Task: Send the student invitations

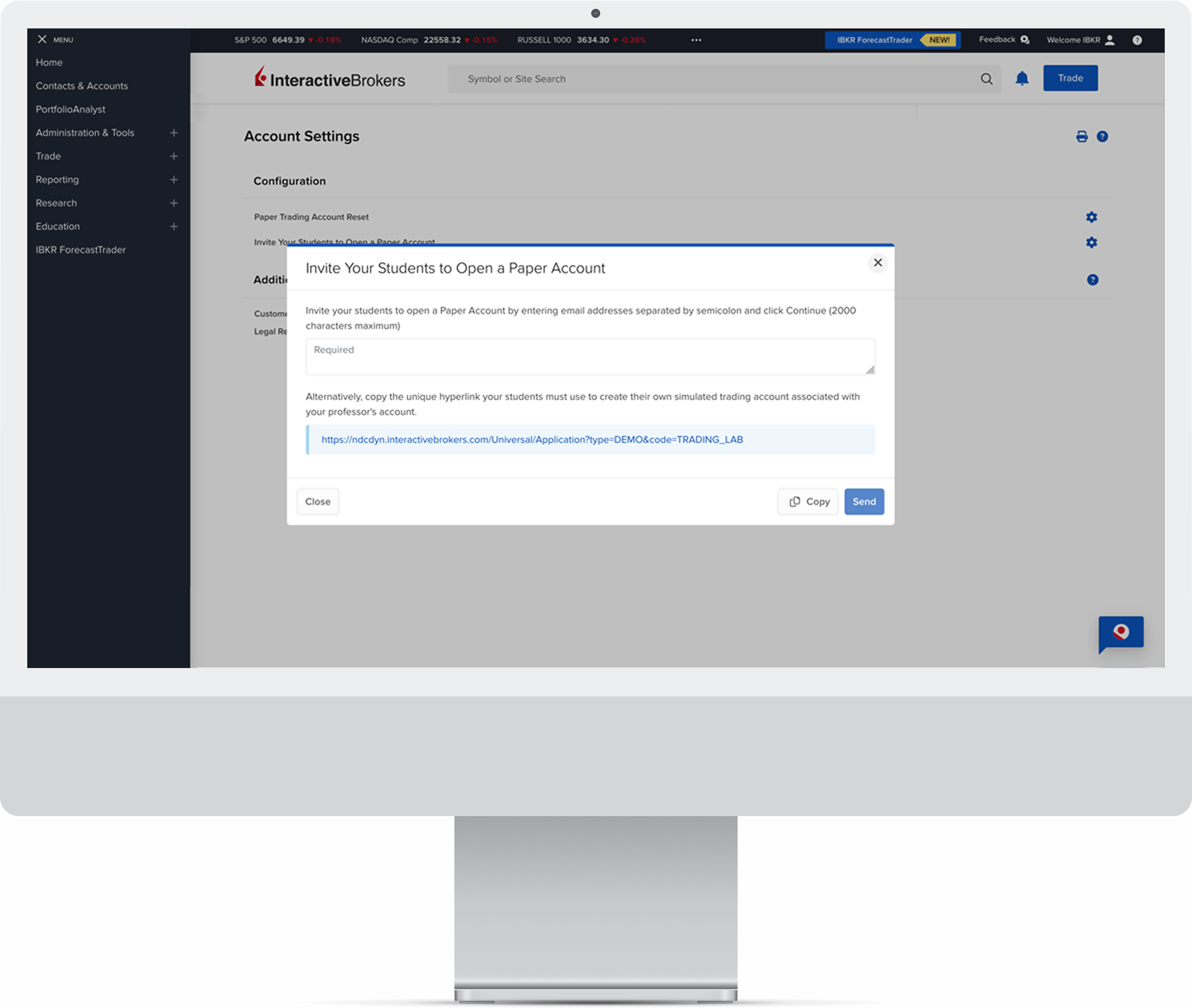Action: [x=864, y=501]
